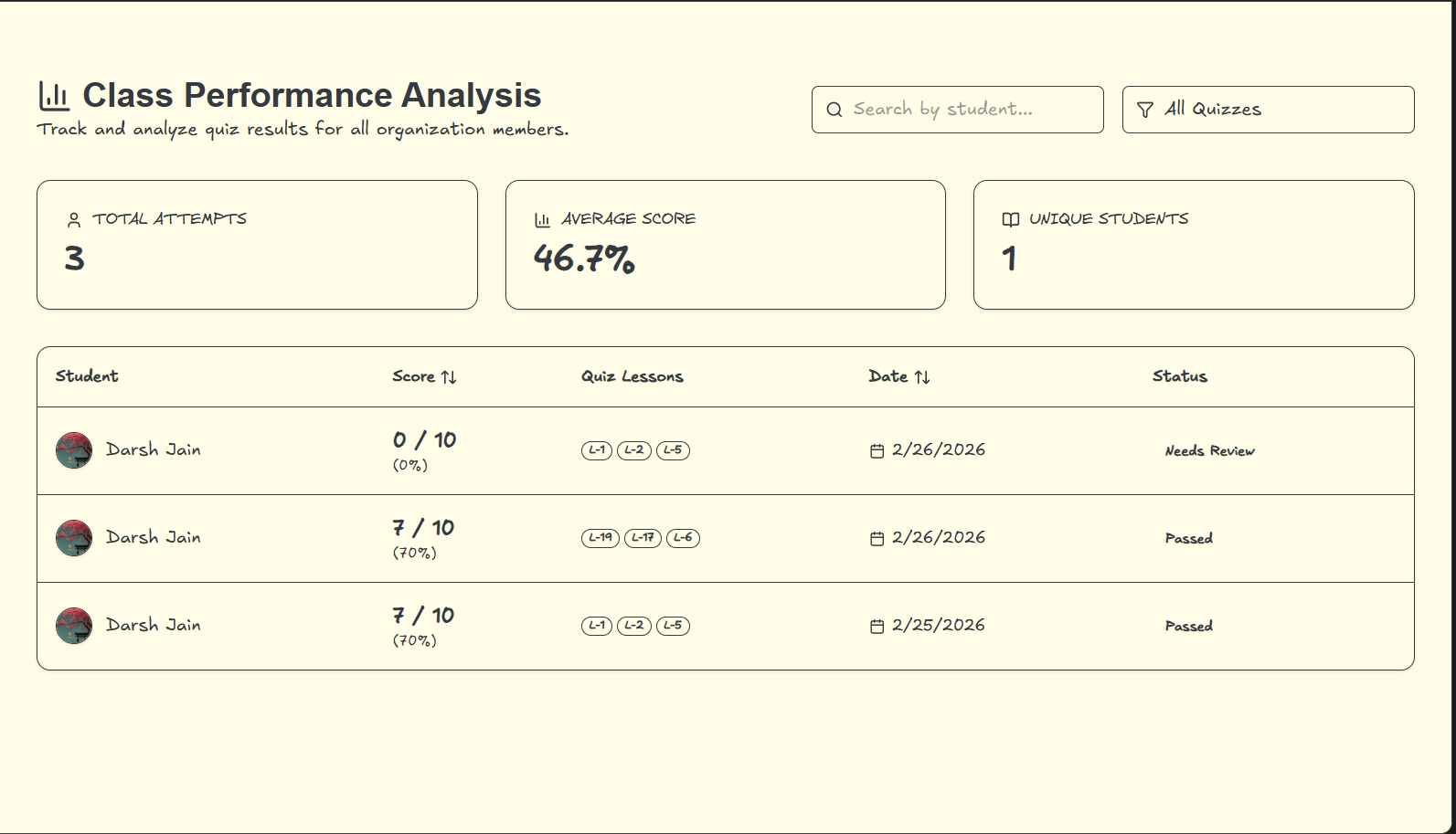1456x834 pixels.
Task: Open the All Quizzes dropdown
Action: pos(1268,109)
